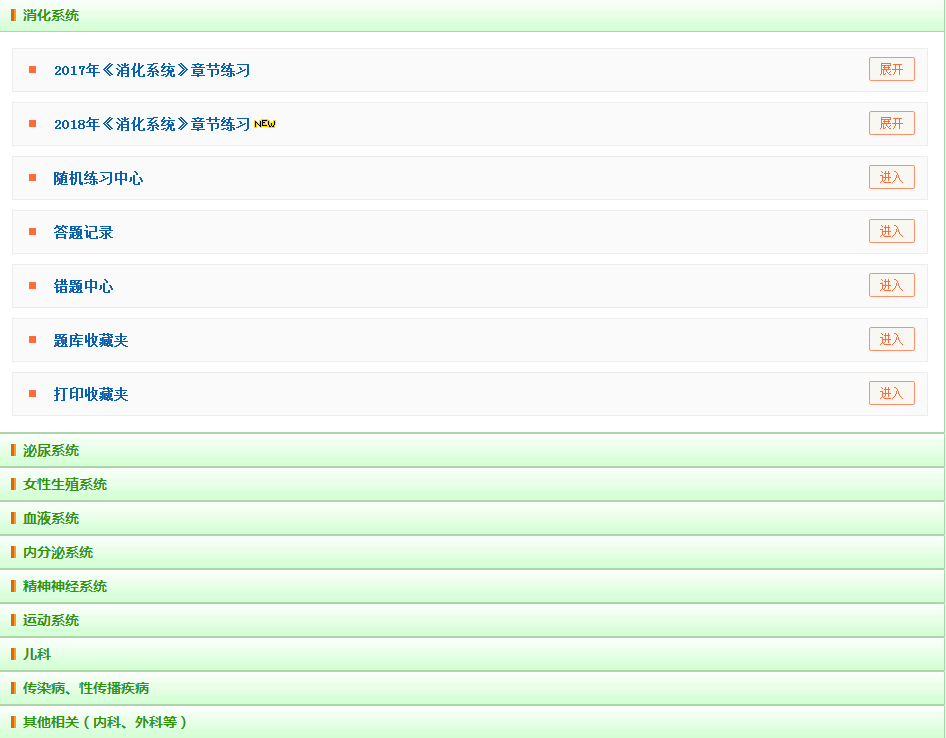
Task: Click the NEW badge icon
Action: (x=264, y=124)
